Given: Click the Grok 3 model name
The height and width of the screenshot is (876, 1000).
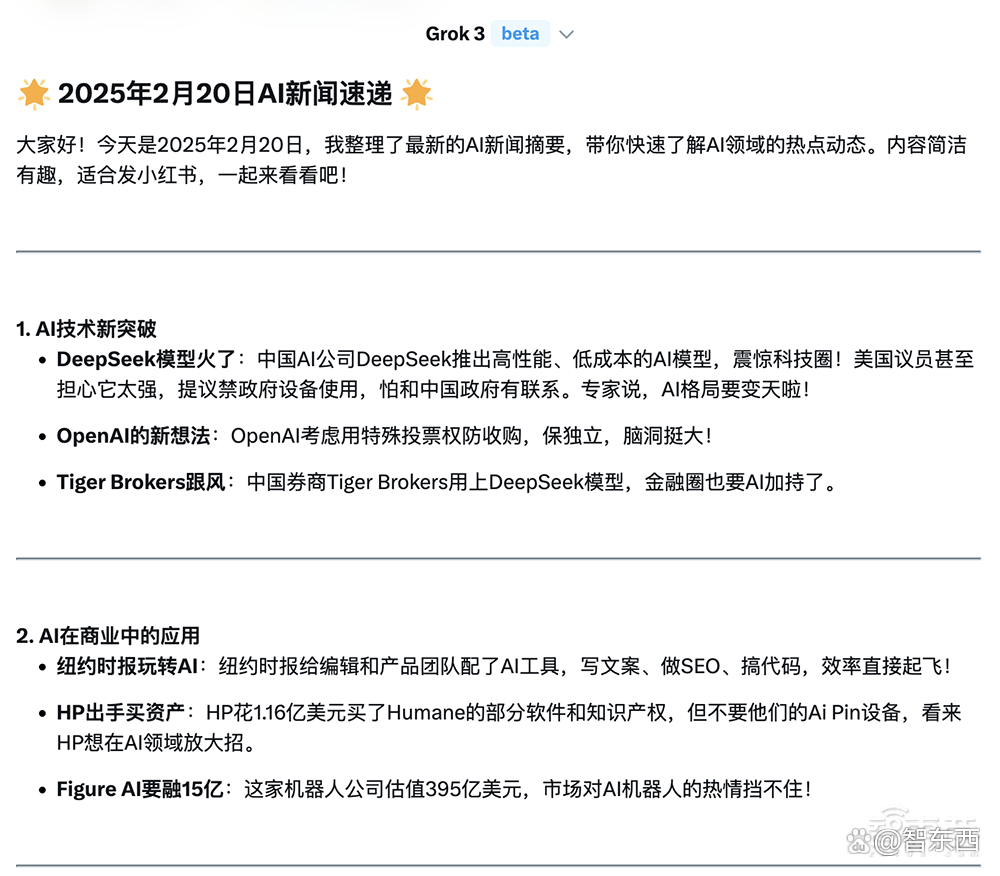Looking at the screenshot, I should pyautogui.click(x=455, y=34).
